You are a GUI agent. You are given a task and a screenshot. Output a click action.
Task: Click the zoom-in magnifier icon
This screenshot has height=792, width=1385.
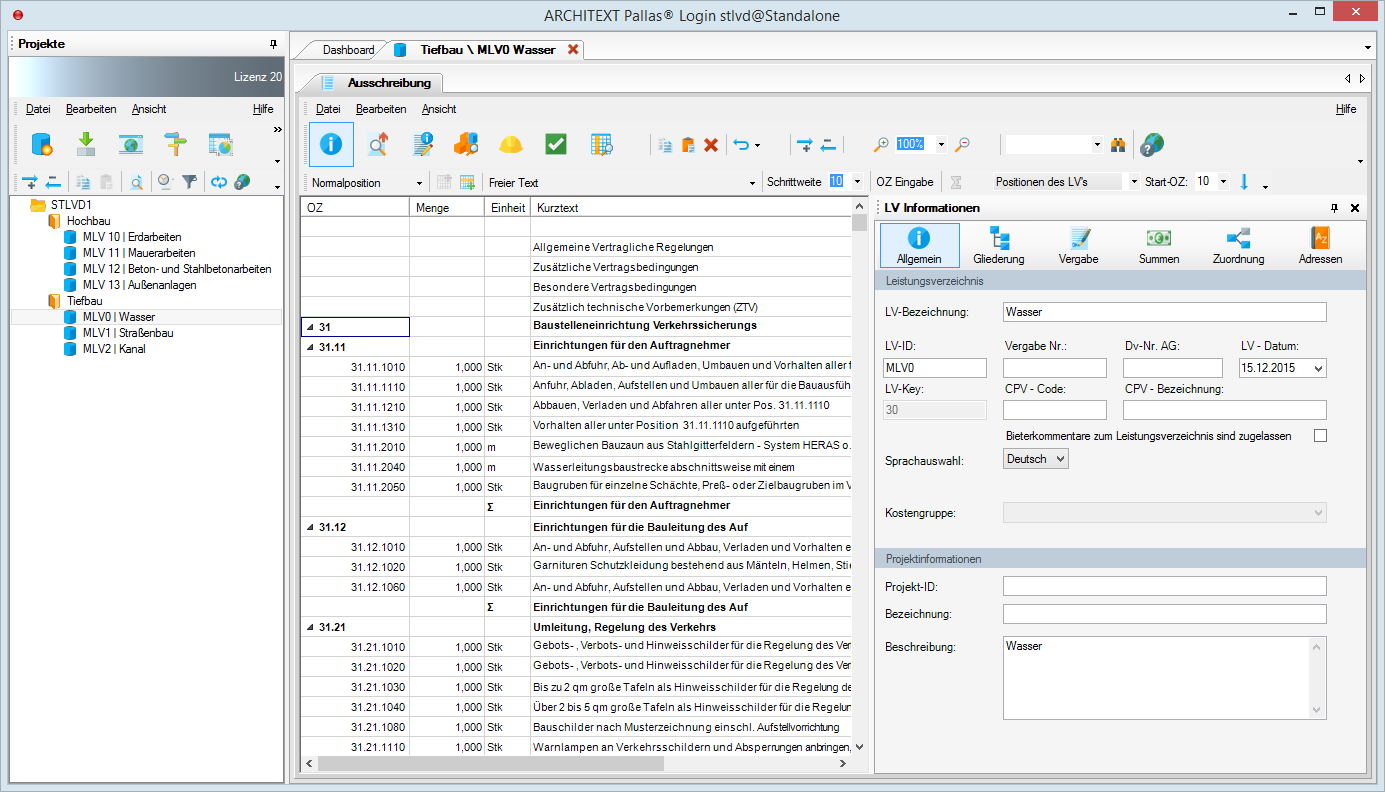pos(881,145)
